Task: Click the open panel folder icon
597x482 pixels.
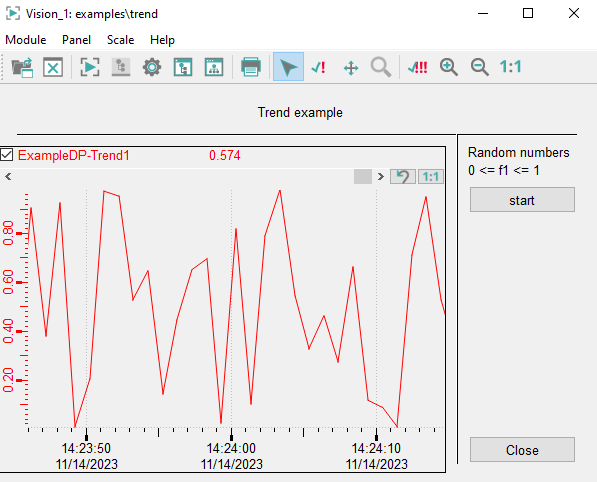Action: click(x=22, y=67)
